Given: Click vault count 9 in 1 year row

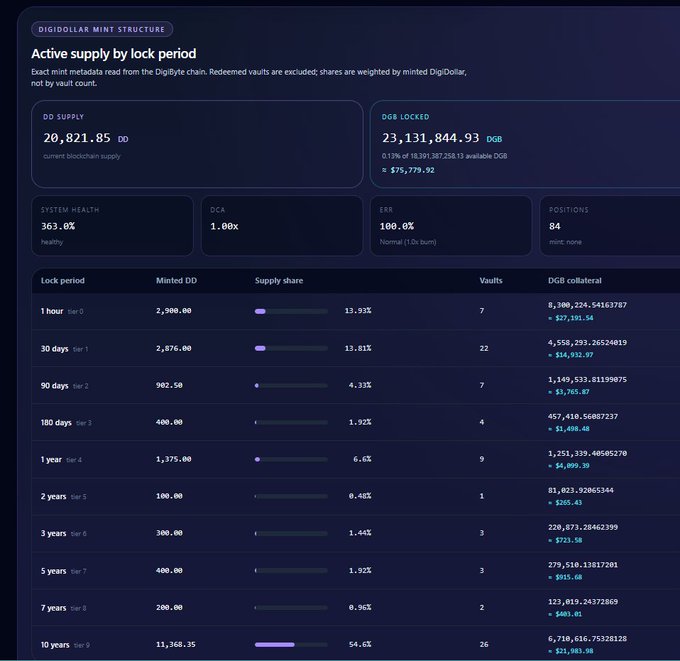Looking at the screenshot, I should [x=482, y=459].
